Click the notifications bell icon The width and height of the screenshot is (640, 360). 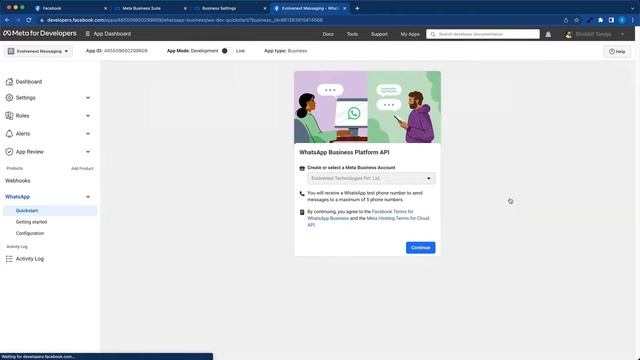[x=548, y=34]
